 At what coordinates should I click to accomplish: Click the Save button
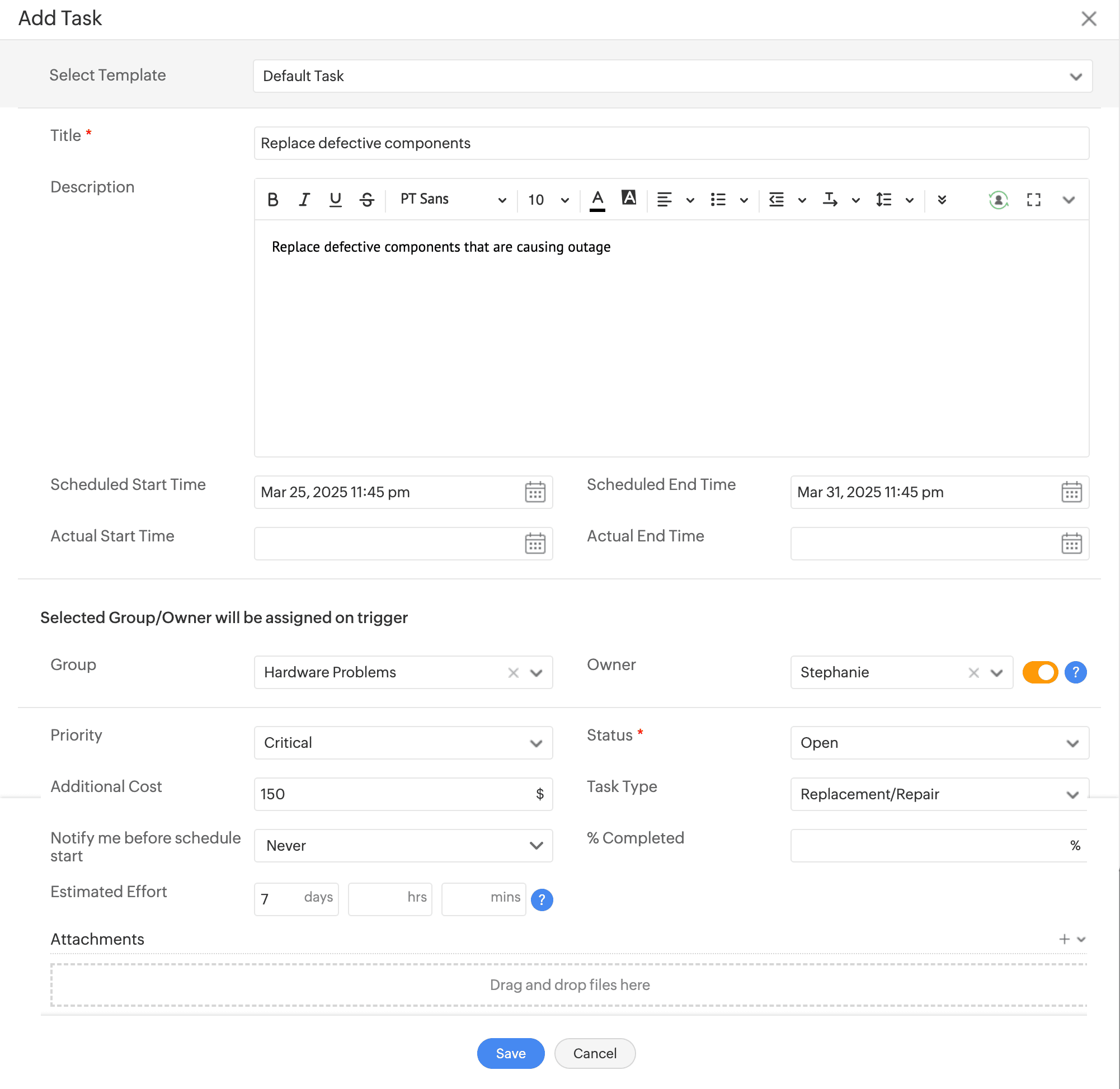[x=510, y=1053]
